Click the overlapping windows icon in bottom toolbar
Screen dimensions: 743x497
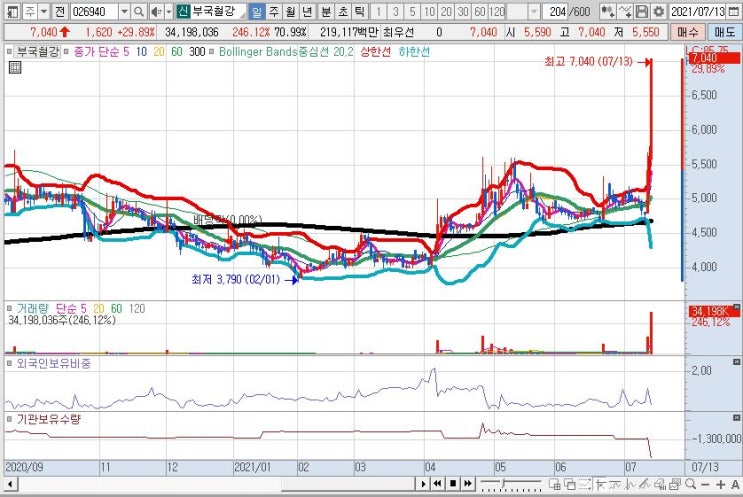pyautogui.click(x=570, y=484)
